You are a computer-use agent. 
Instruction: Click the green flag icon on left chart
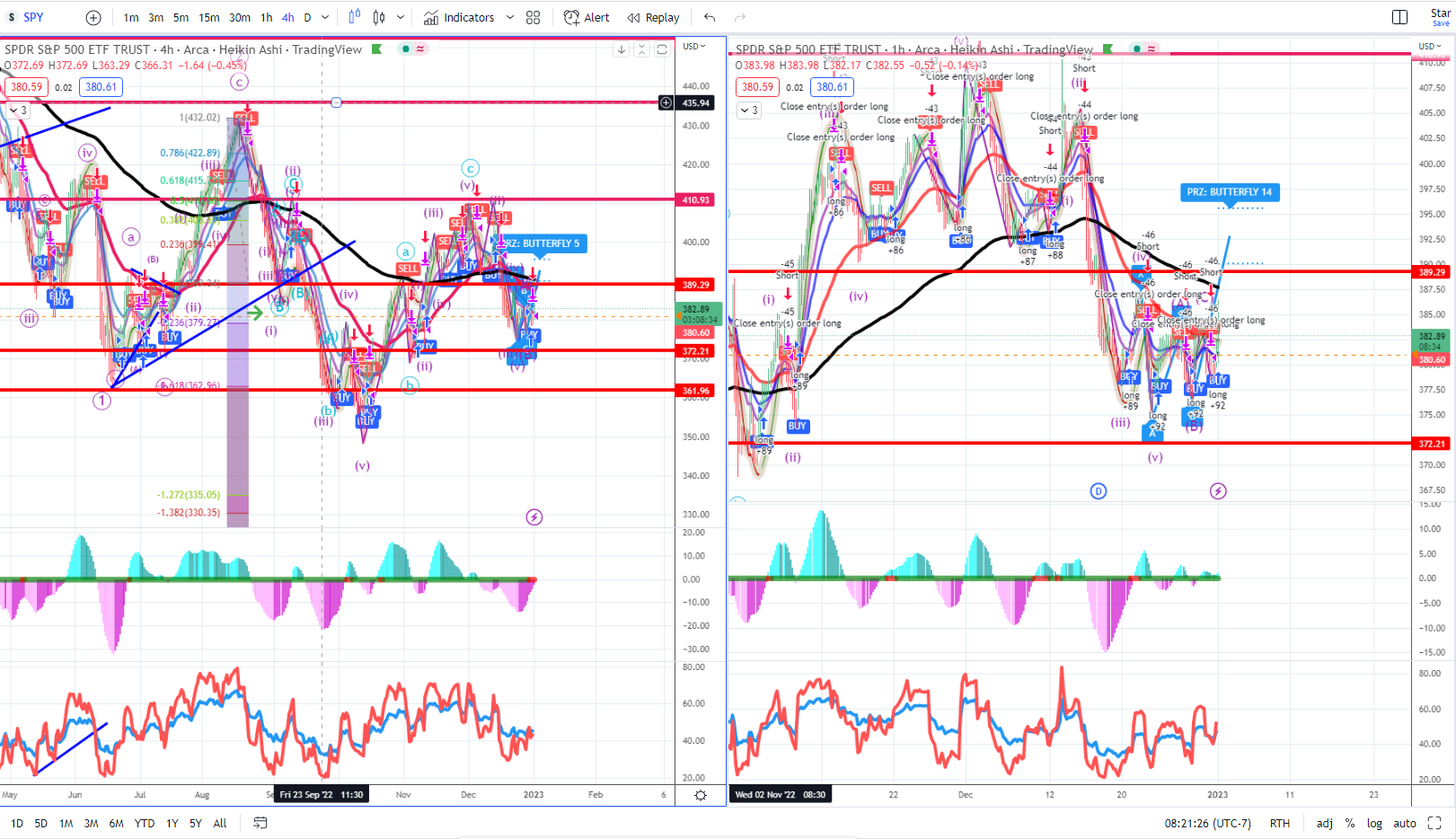[x=377, y=49]
